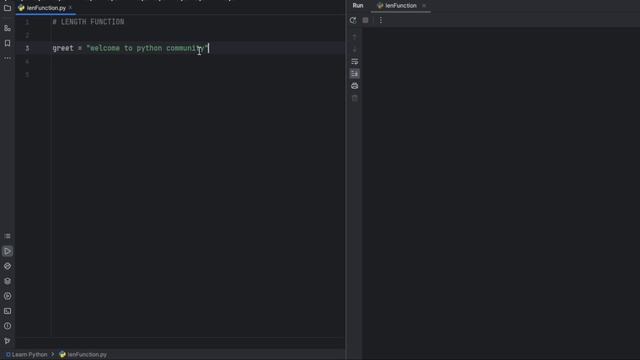Toggle scroll to end in Run console
Image resolution: width=640 pixels, height=360 pixels.
(355, 74)
